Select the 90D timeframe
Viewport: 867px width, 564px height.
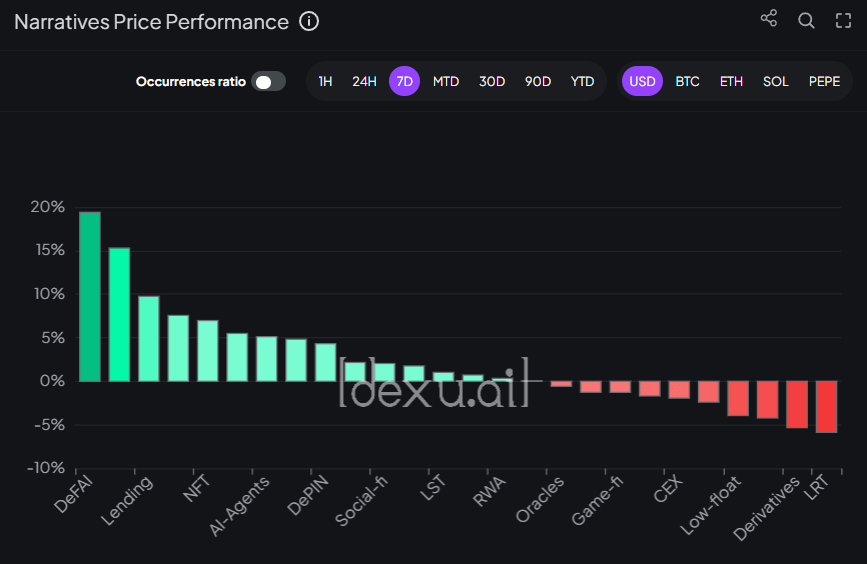click(538, 81)
